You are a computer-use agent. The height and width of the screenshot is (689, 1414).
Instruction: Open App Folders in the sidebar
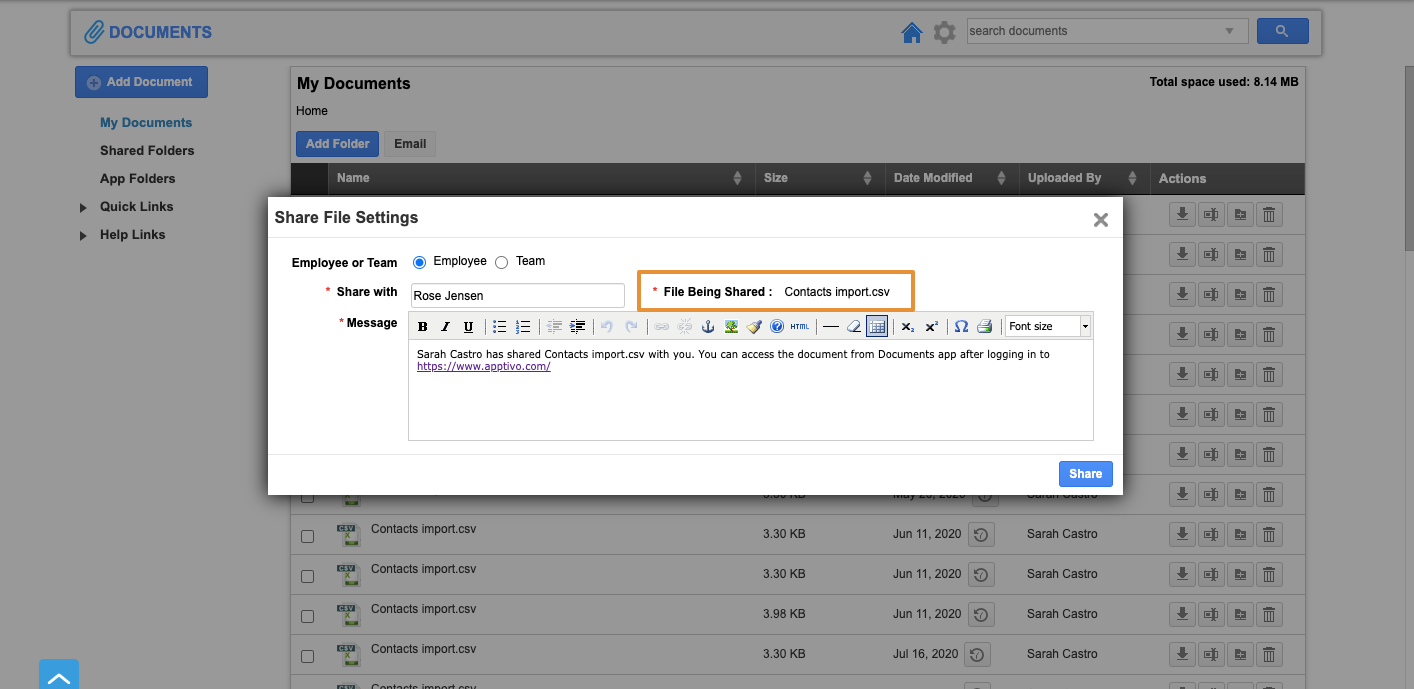click(x=137, y=179)
